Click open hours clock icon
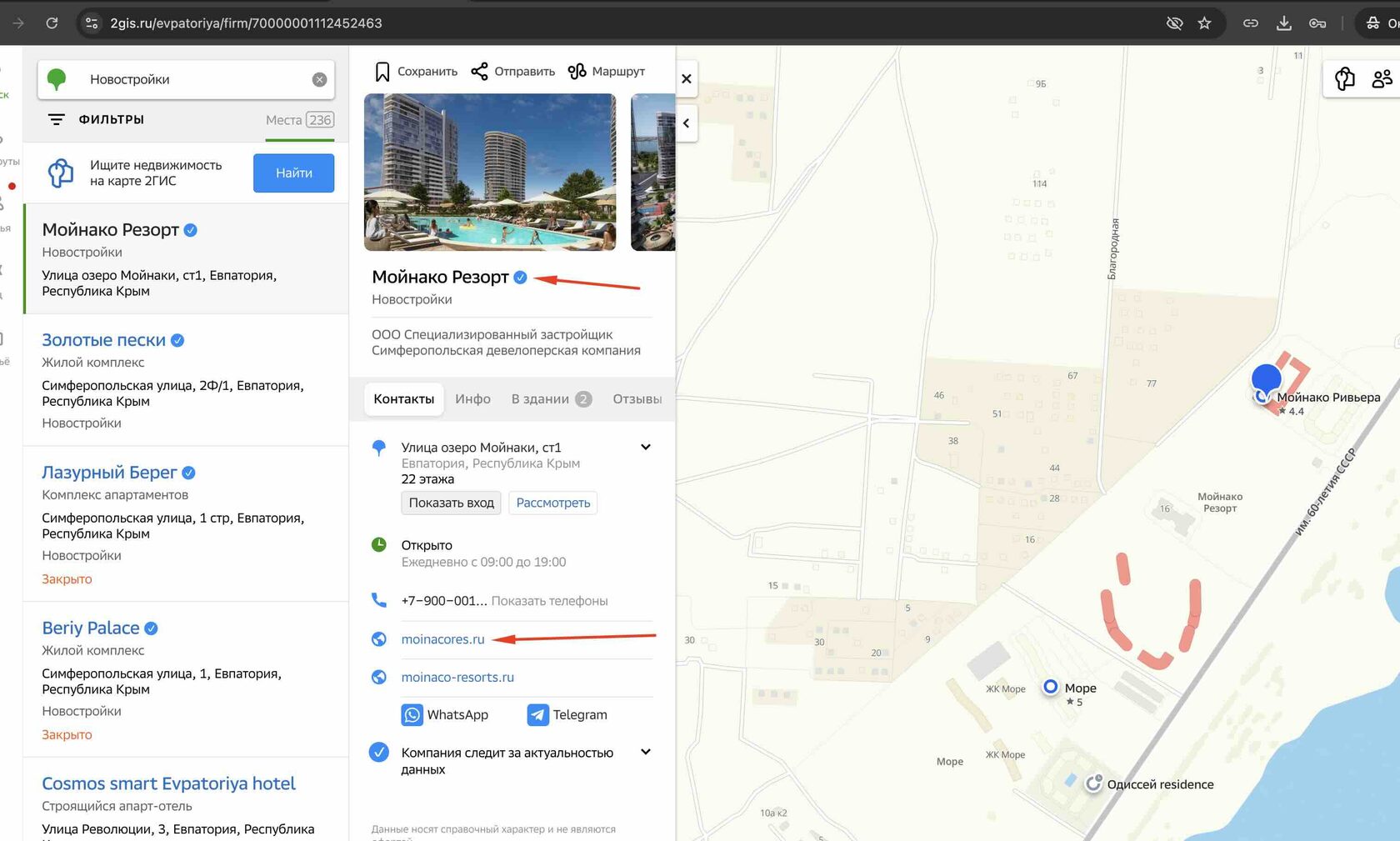The image size is (1400, 841). (378, 545)
